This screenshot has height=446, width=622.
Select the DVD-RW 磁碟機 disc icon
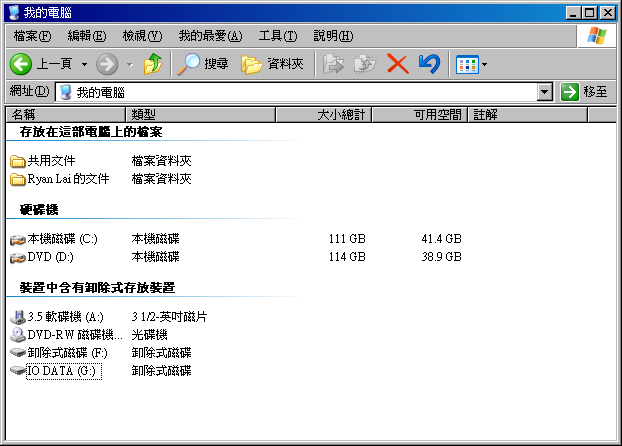[x=17, y=335]
